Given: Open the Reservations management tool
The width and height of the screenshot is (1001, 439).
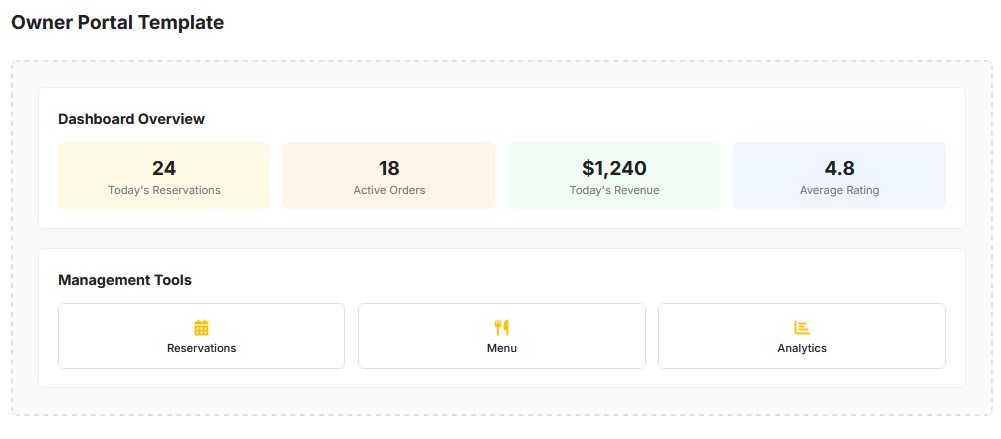Looking at the screenshot, I should tap(201, 337).
